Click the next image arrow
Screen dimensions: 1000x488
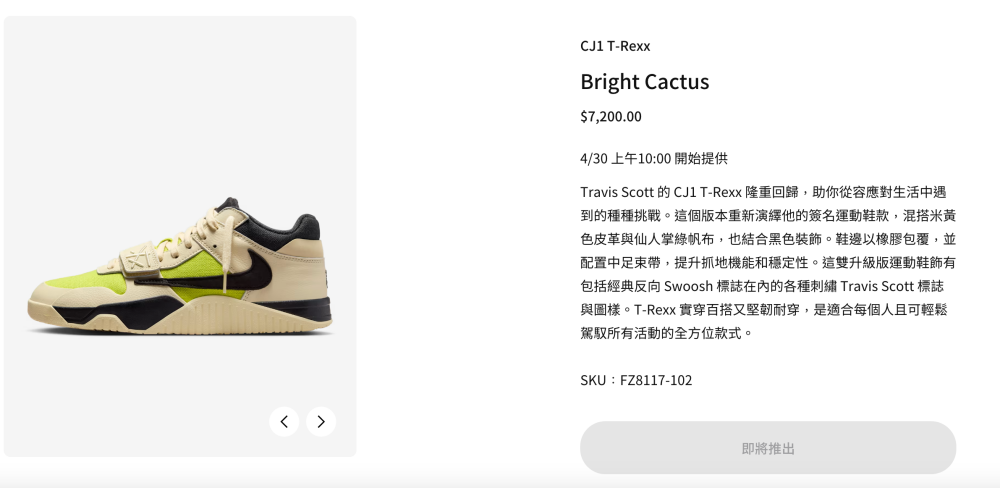click(321, 422)
